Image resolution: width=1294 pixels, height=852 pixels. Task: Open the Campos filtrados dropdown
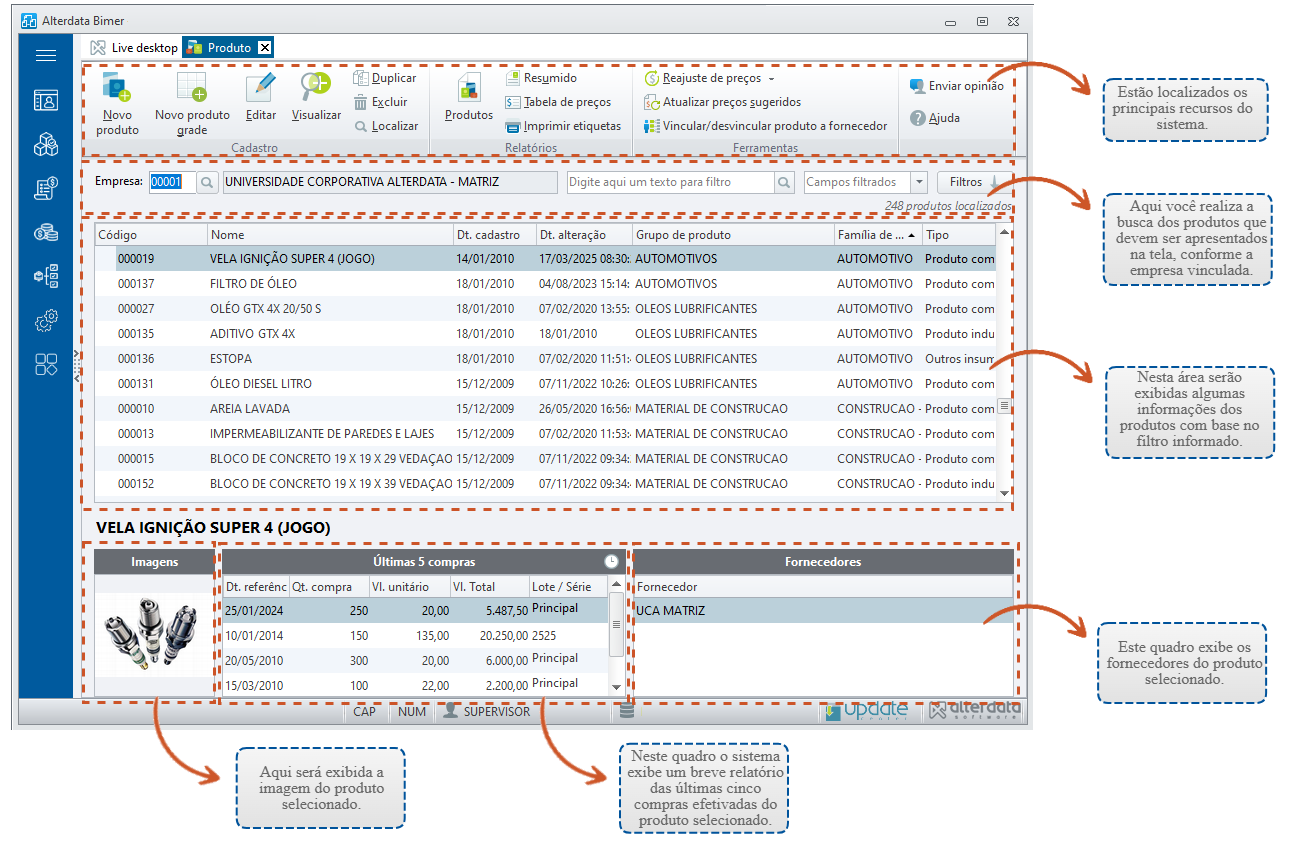[x=919, y=182]
